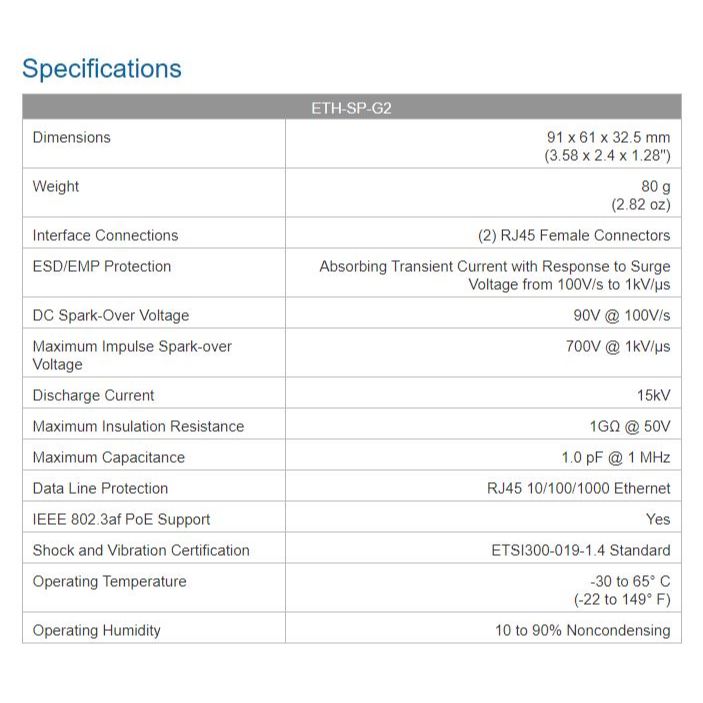Click the Specifications heading
Viewport: 703px width, 703px height.
tap(102, 69)
